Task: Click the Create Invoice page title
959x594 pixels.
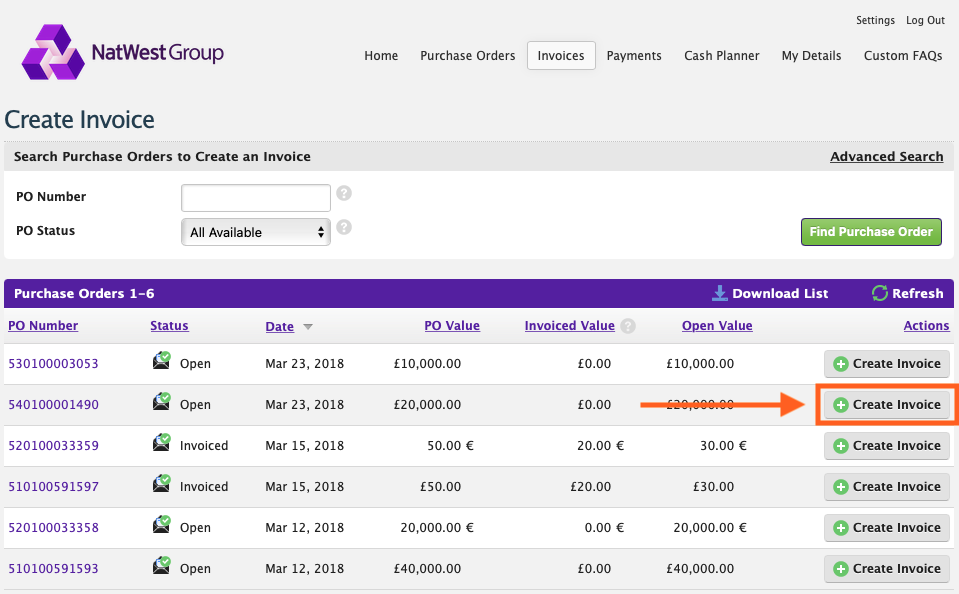Action: pyautogui.click(x=80, y=119)
